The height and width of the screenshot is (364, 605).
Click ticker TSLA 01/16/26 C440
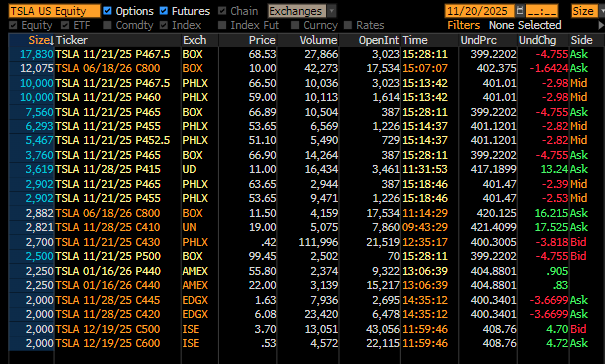point(108,285)
